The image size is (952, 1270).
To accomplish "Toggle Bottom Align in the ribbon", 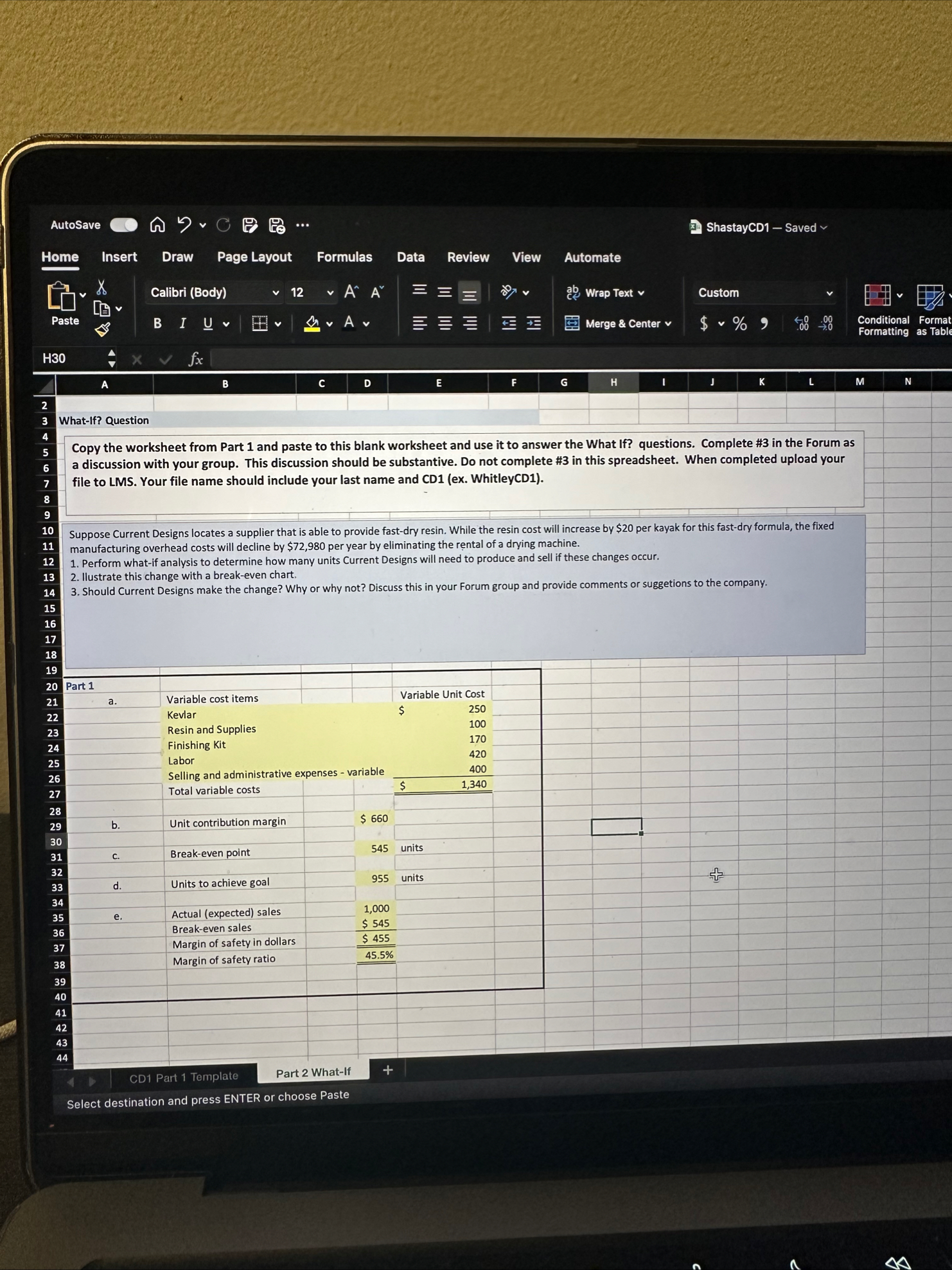I will click(470, 294).
